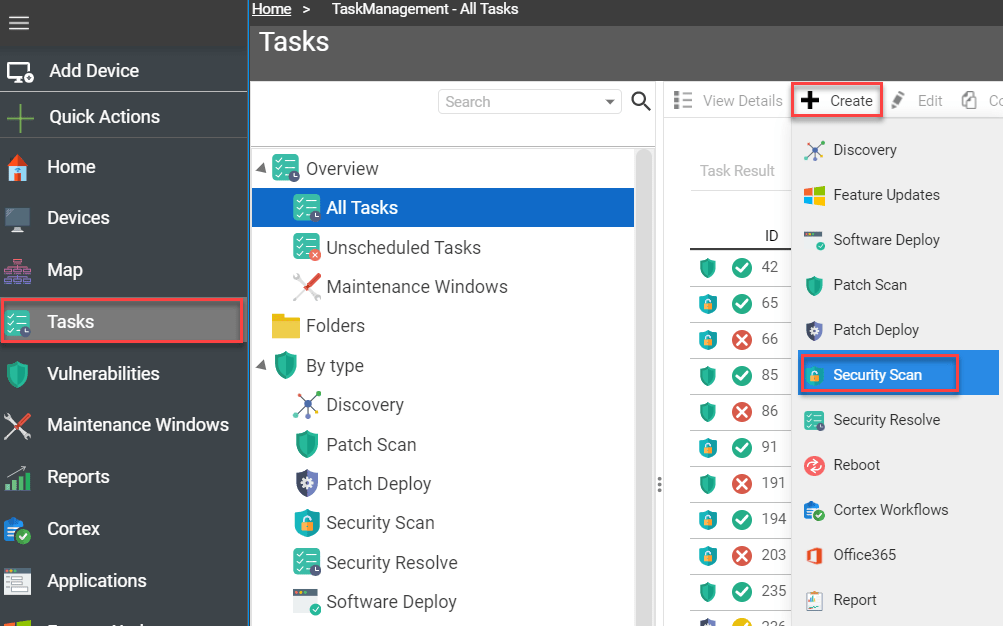
Task: Select All Tasks in the tree
Action: [x=443, y=207]
